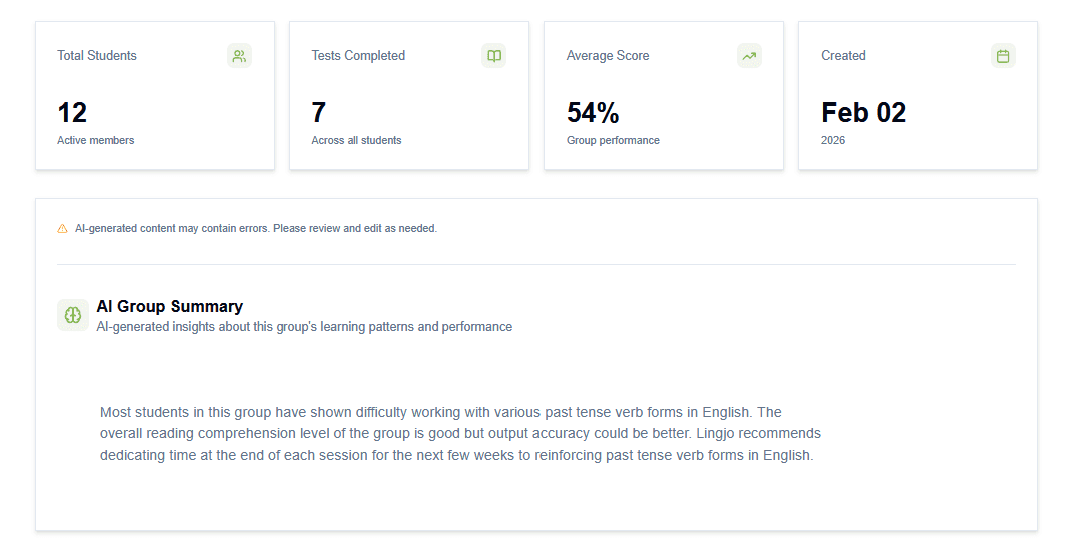The height and width of the screenshot is (544, 1076).
Task: Click the summary paragraph about past tense verbs
Action: pos(460,434)
